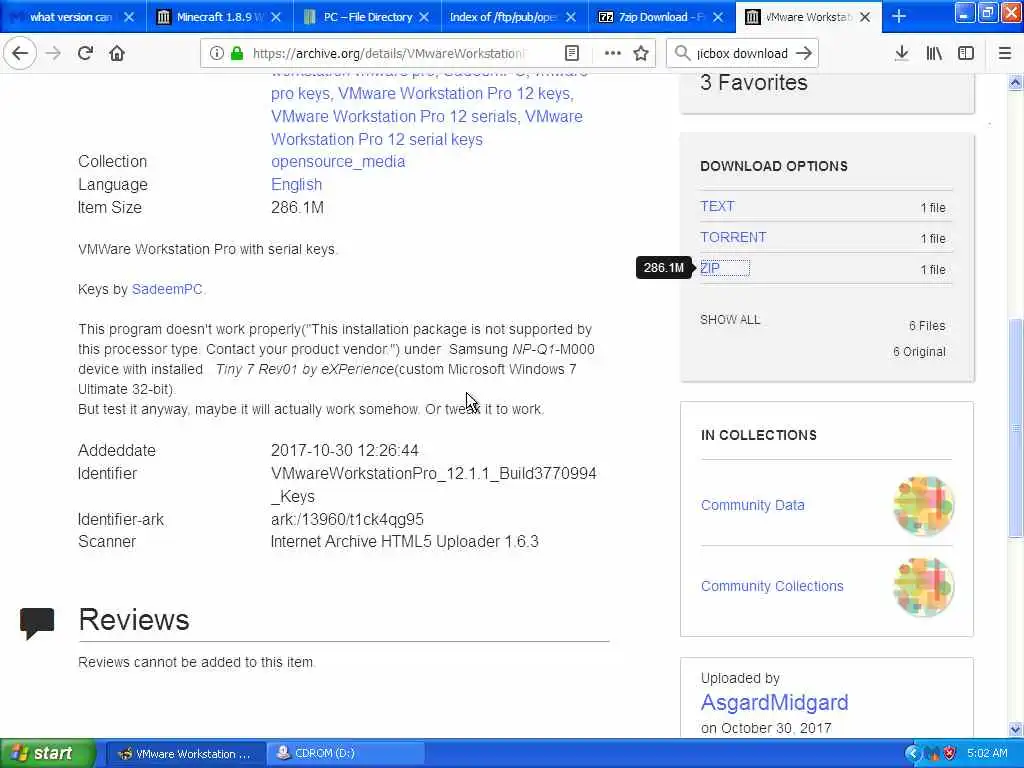Click the 5:02 AM taskbar clock

[x=987, y=754]
